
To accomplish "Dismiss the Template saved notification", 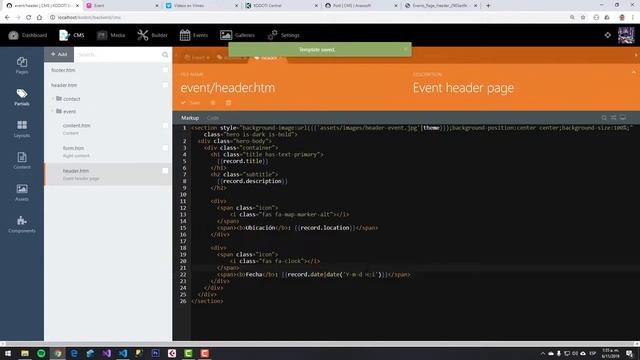I will coord(405,49).
